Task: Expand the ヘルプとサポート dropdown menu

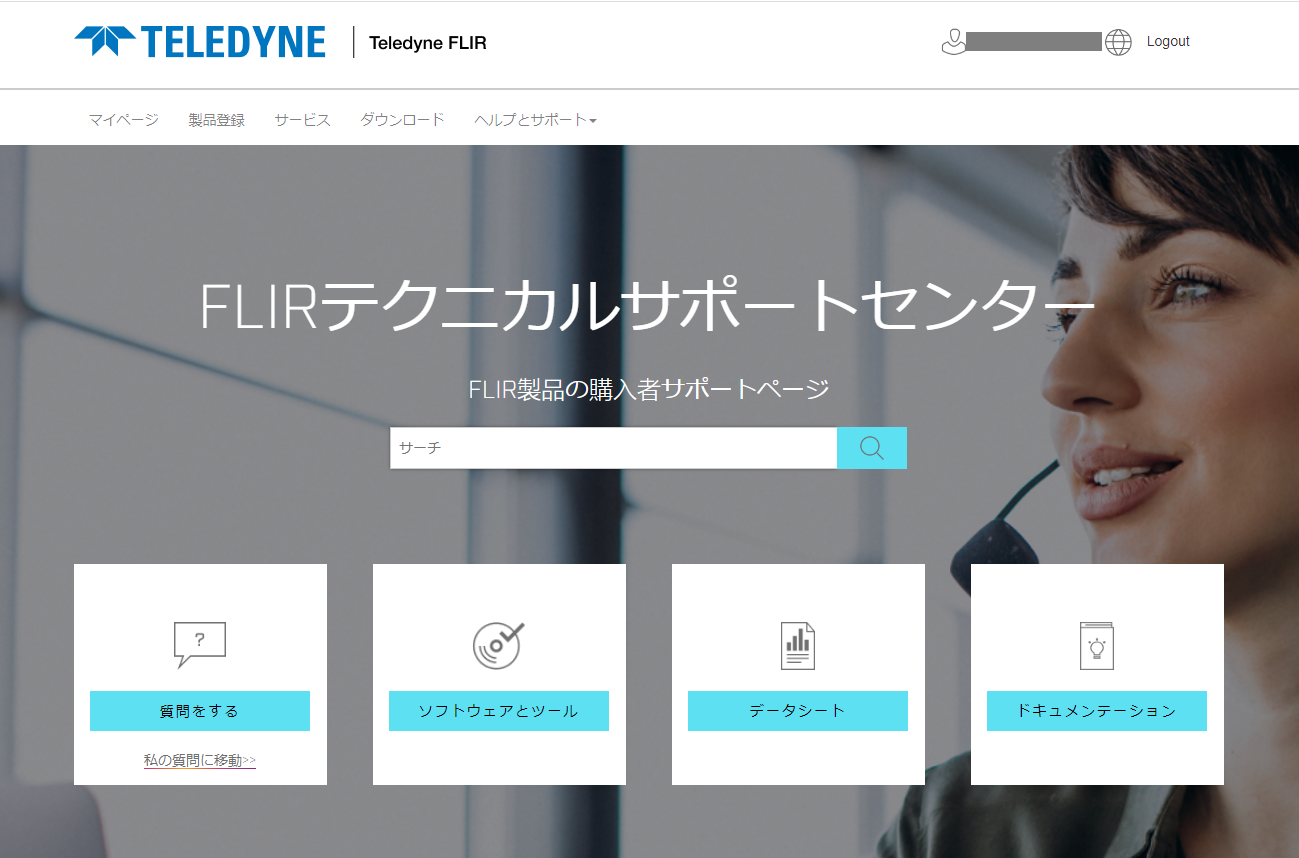Action: coord(536,120)
